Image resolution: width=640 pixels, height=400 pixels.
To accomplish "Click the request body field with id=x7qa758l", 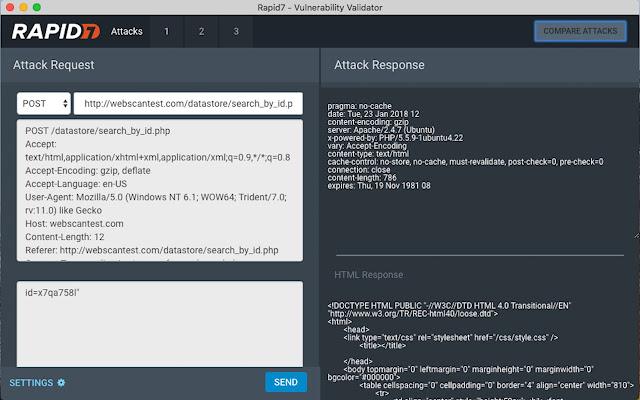I will (x=160, y=324).
